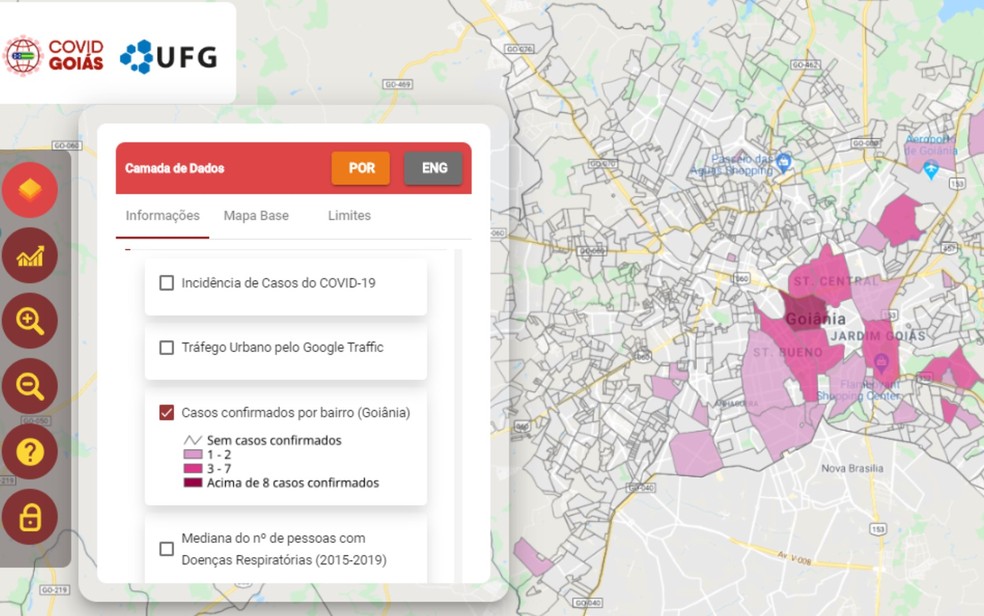Click the 'Camada de Dados' panel title
The image size is (984, 616).
[174, 168]
